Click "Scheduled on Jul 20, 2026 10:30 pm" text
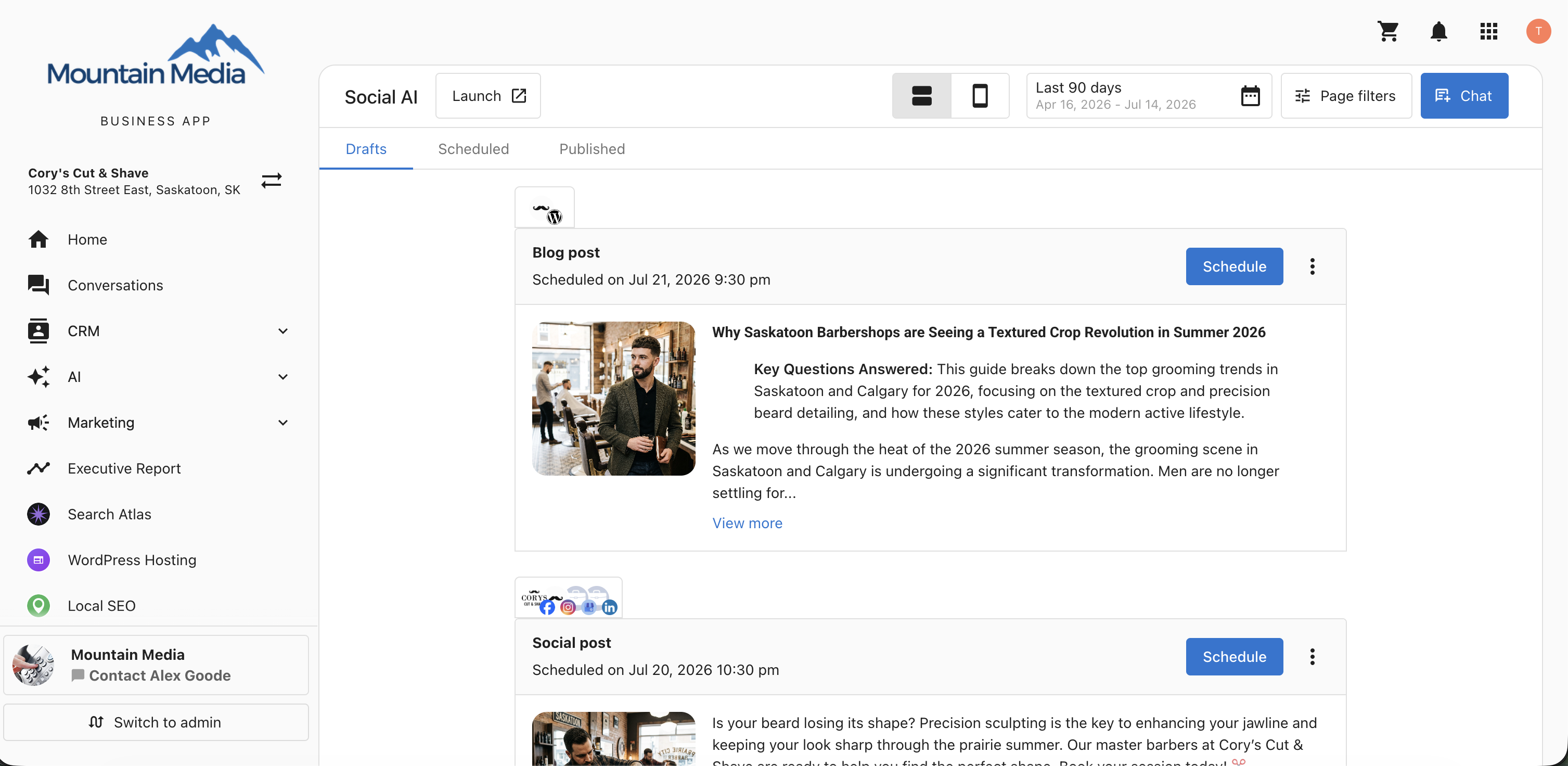 click(656, 670)
